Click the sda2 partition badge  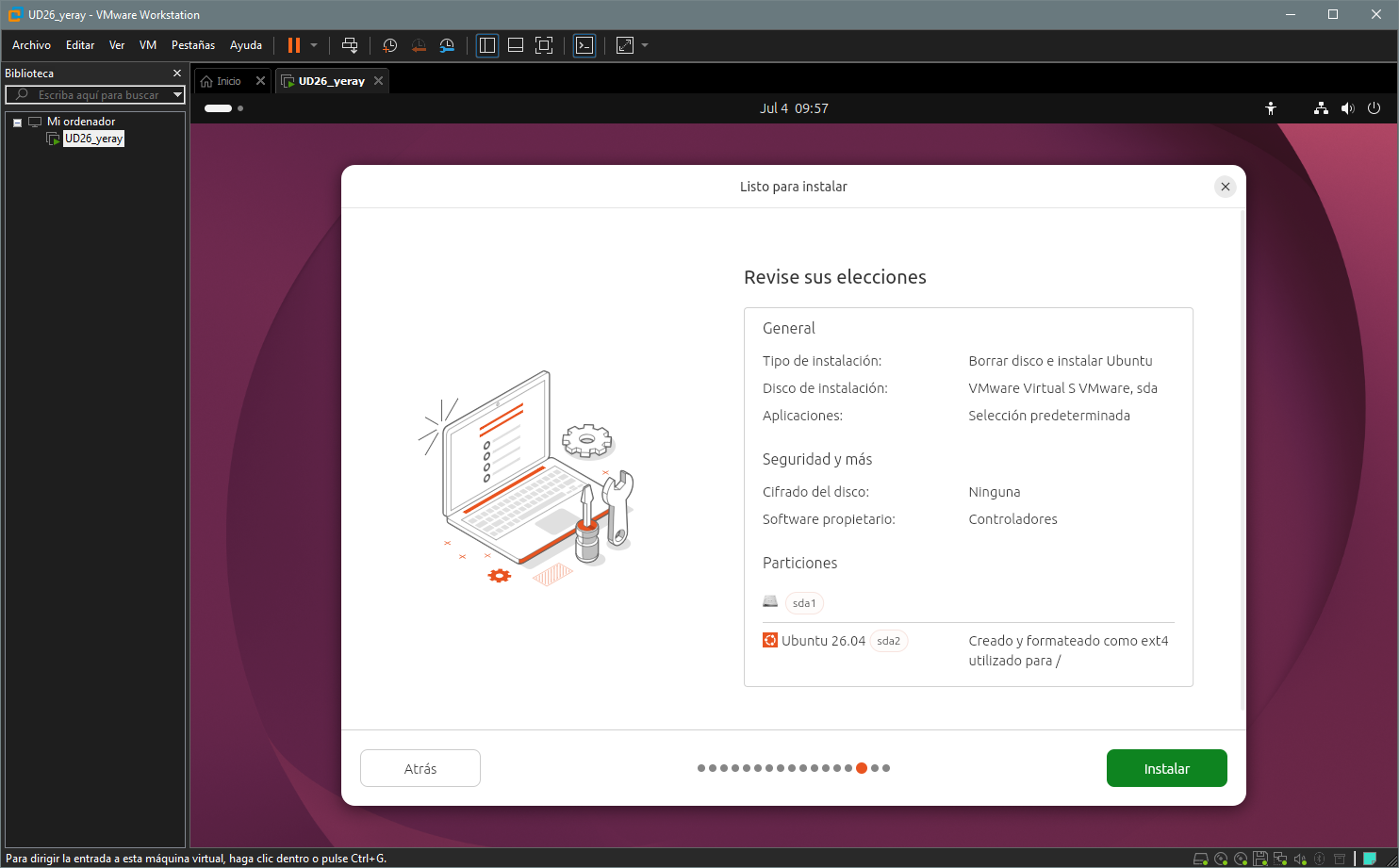tap(888, 641)
